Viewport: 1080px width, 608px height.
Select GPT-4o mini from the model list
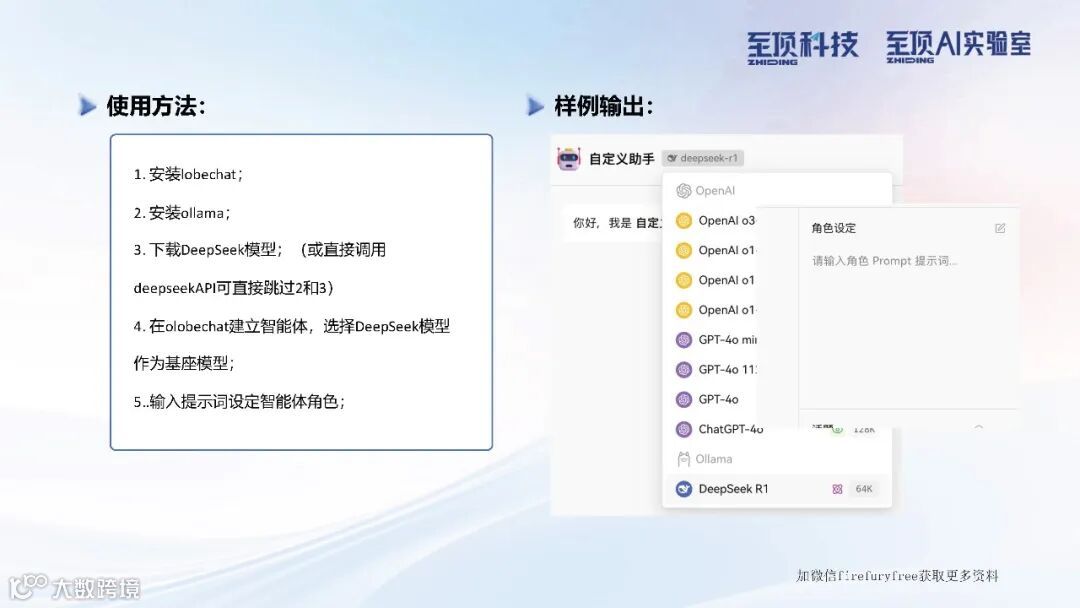pos(716,339)
